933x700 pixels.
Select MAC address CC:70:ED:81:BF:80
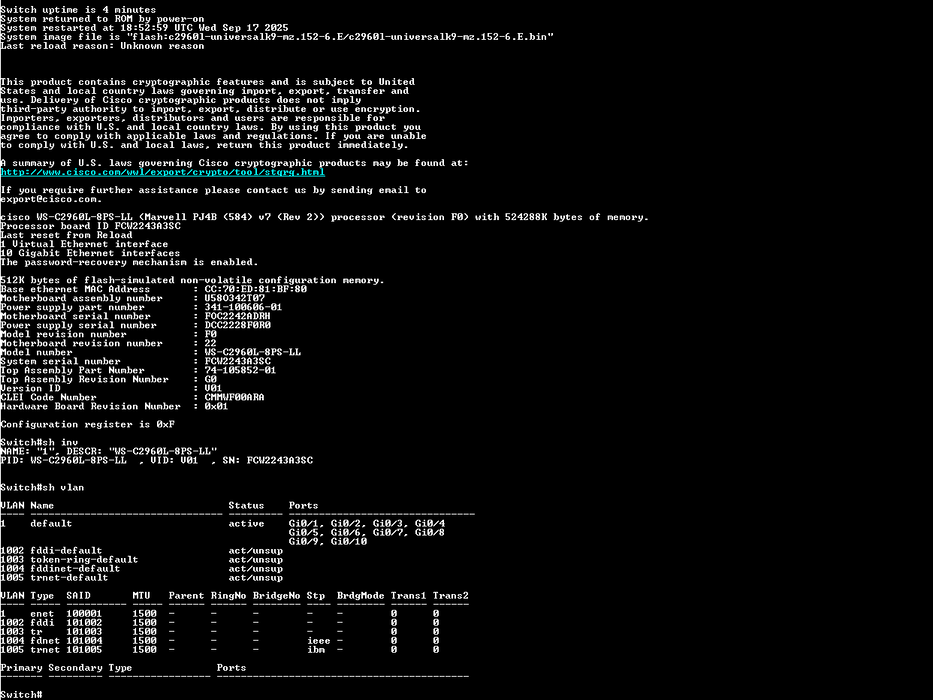click(256, 289)
